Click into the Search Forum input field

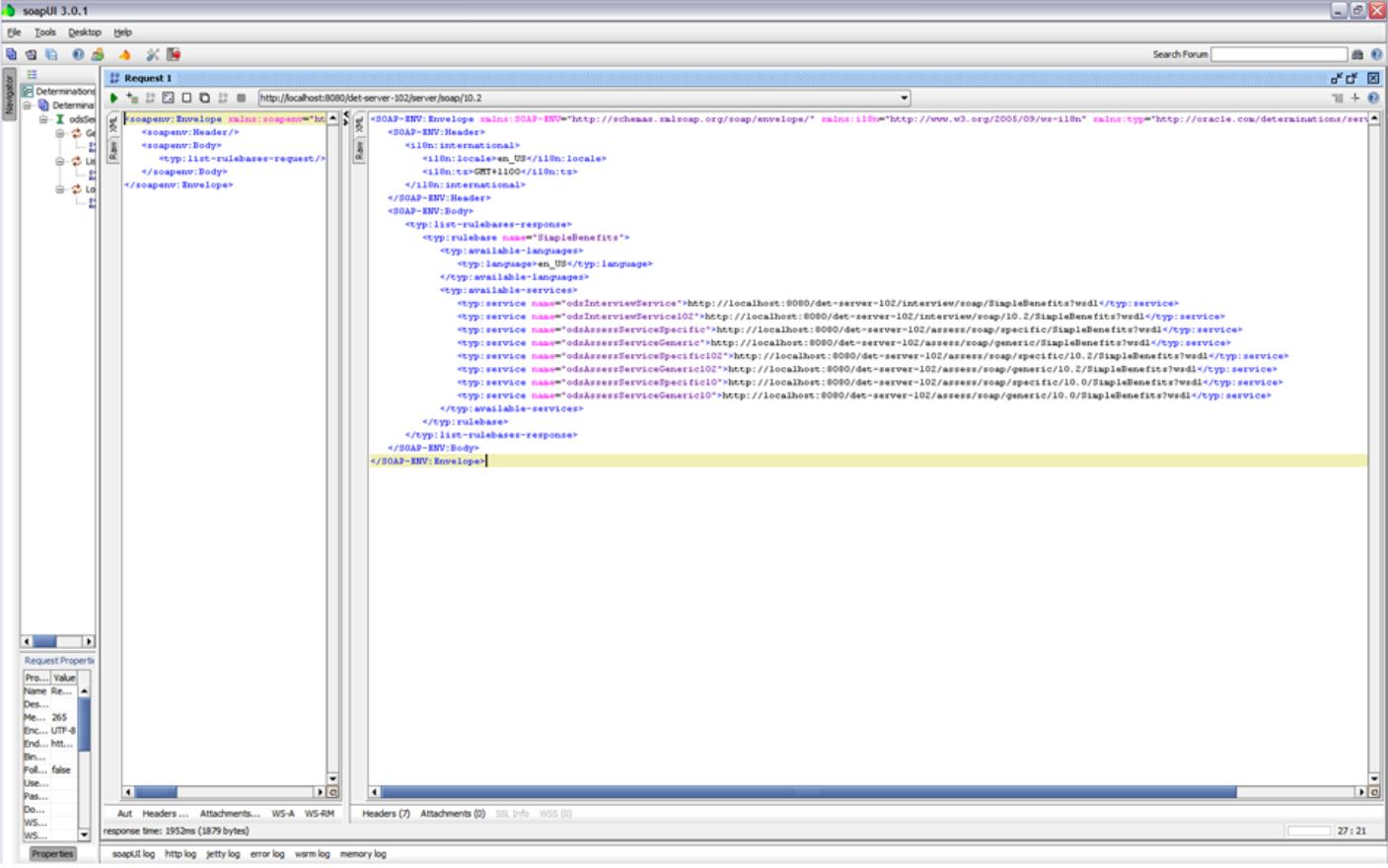pyautogui.click(x=1279, y=55)
